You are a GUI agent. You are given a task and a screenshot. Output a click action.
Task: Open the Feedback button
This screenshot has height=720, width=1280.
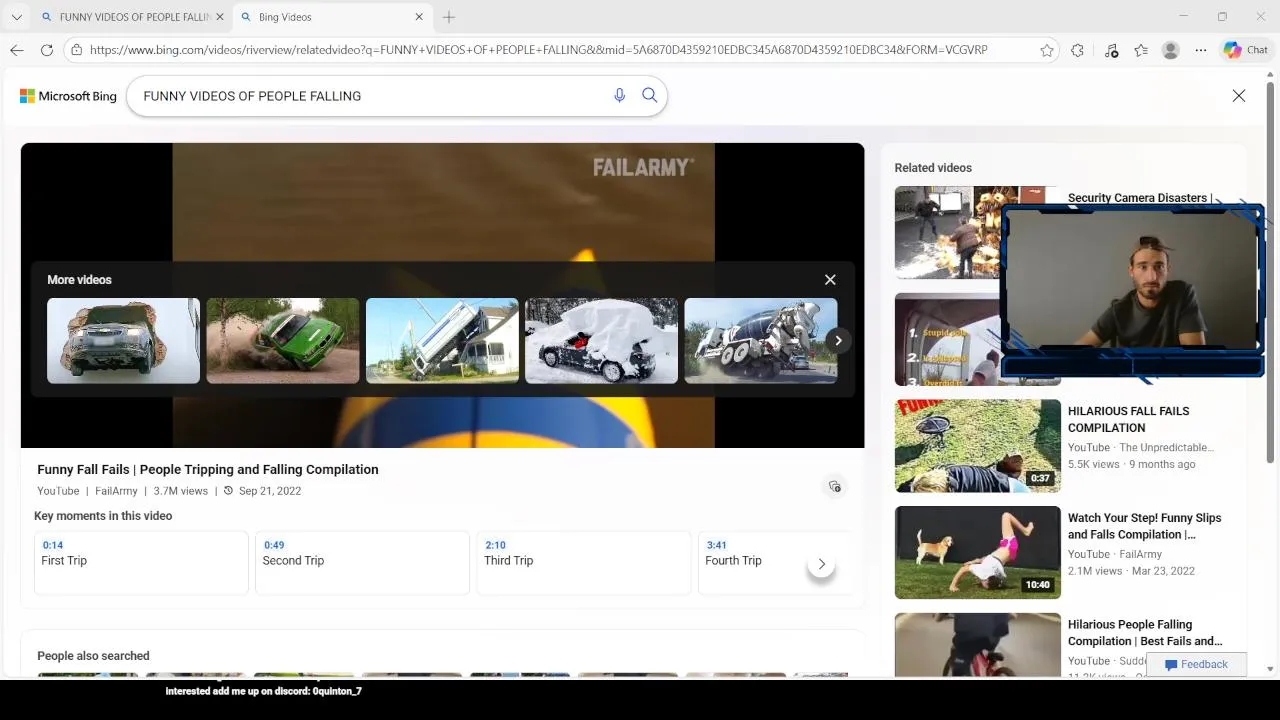1196,664
